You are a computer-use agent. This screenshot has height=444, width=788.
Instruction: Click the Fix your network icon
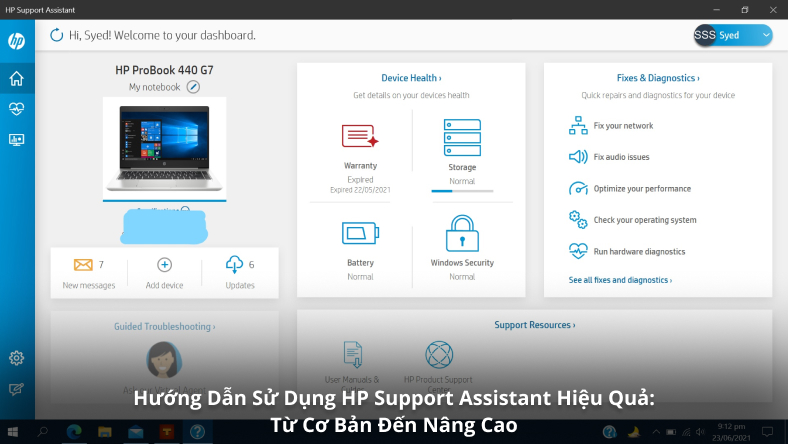pos(578,126)
